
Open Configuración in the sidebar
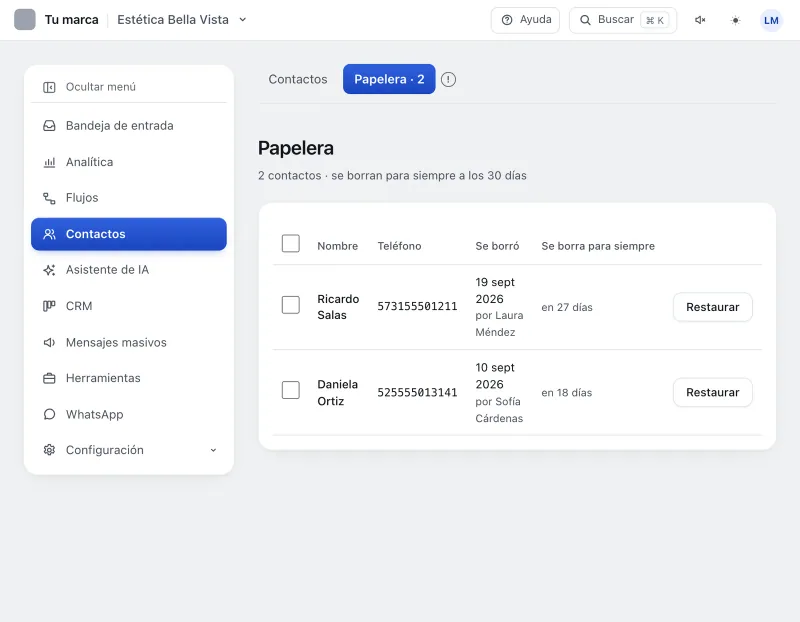coord(129,450)
